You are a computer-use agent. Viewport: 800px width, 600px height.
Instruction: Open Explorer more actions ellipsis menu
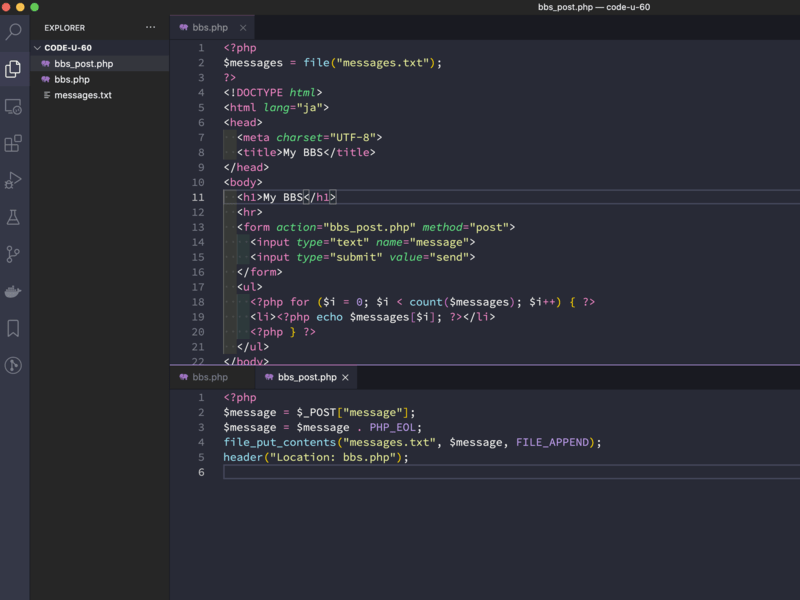[x=151, y=28]
